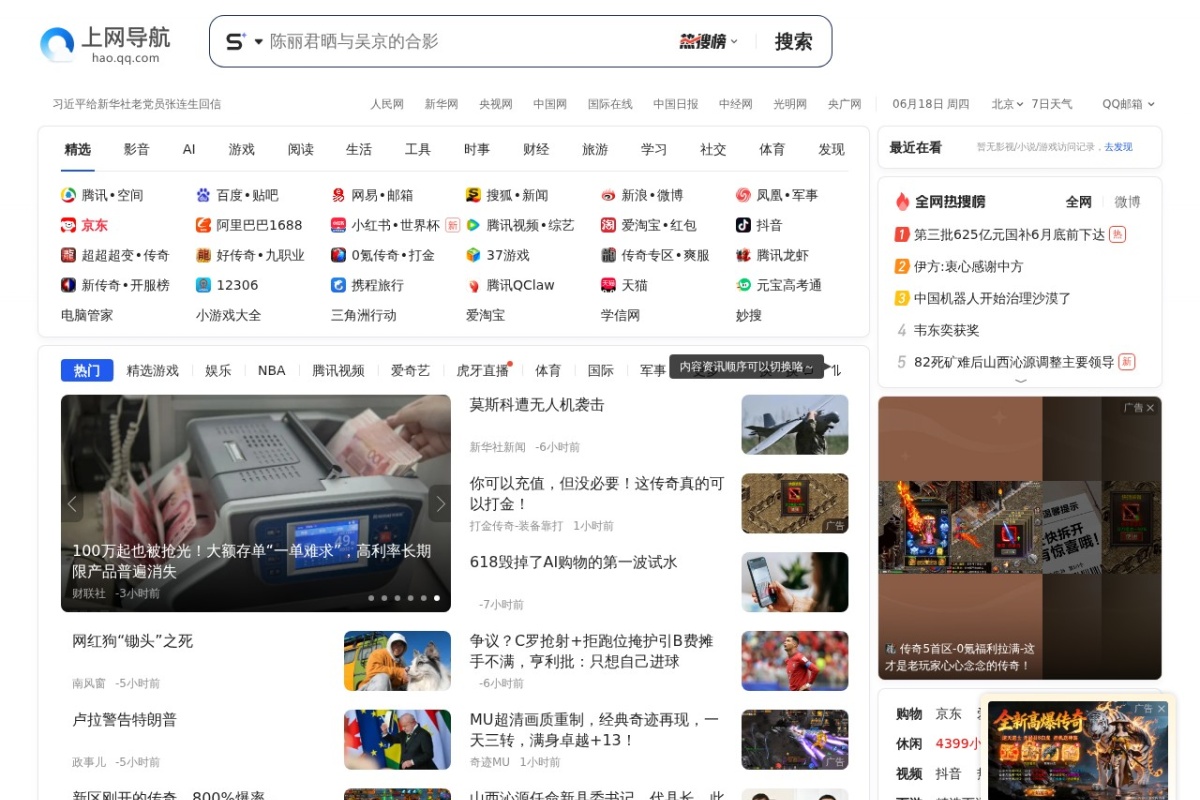Open the 携程旅行 icon
This screenshot has height=800, width=1200.
click(338, 285)
